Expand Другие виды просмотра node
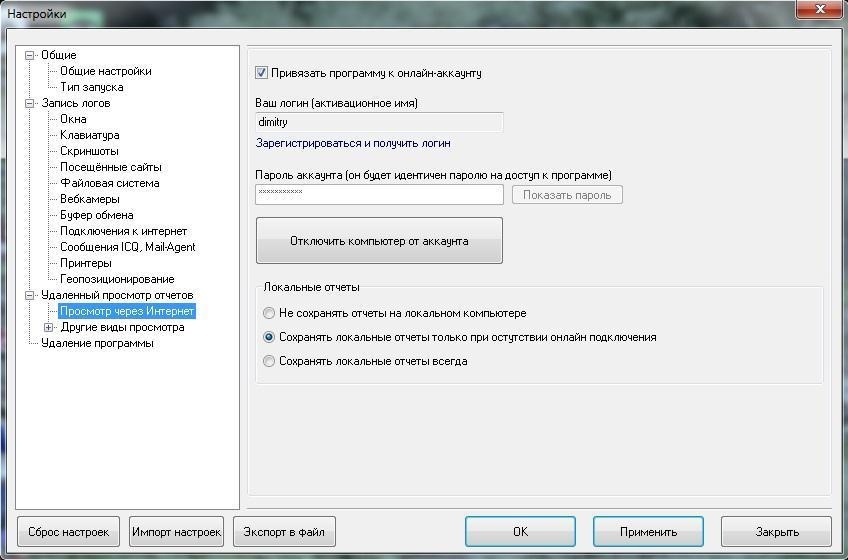 click(49, 327)
